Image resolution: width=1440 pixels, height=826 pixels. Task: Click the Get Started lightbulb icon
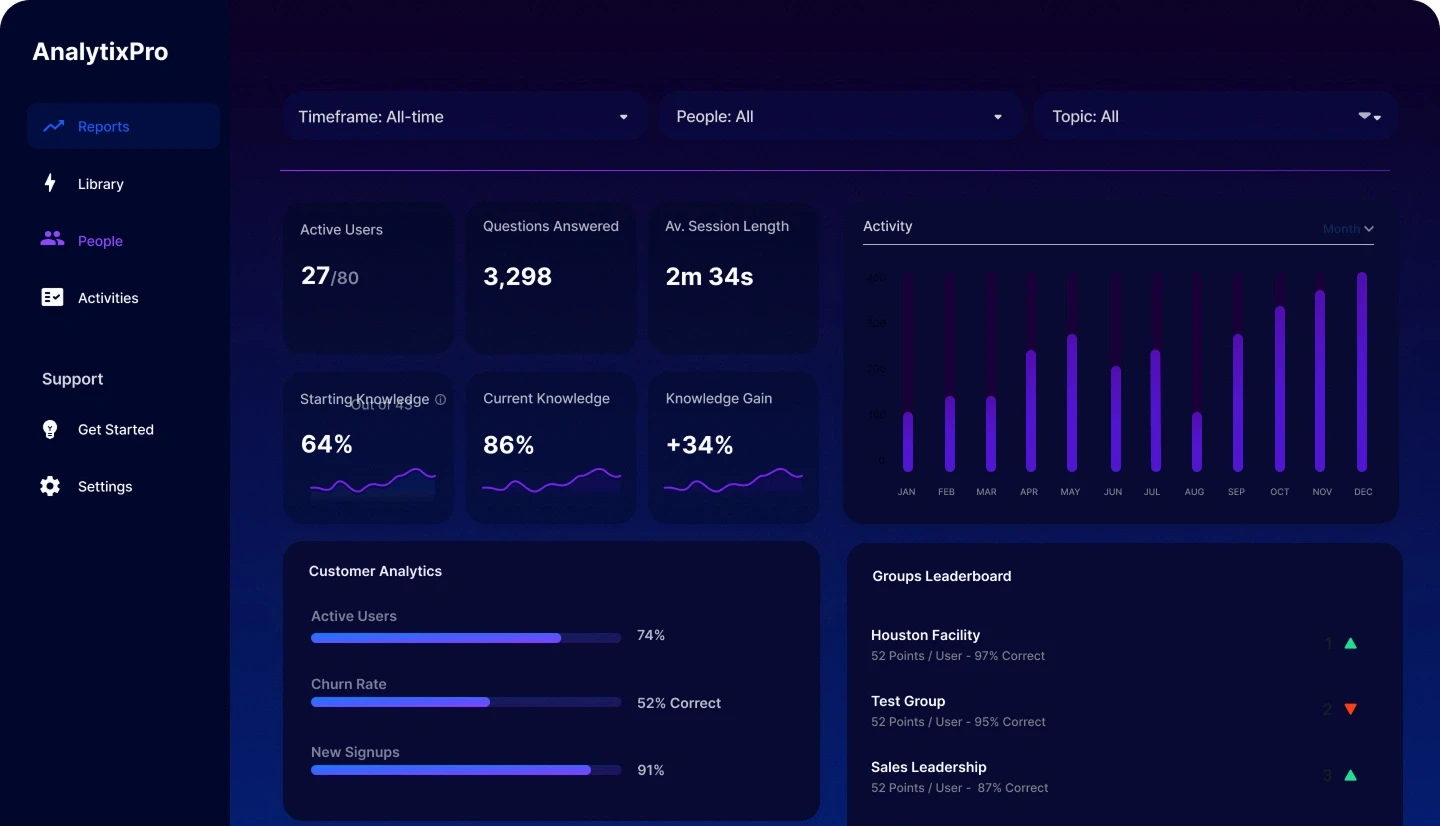[x=50, y=429]
